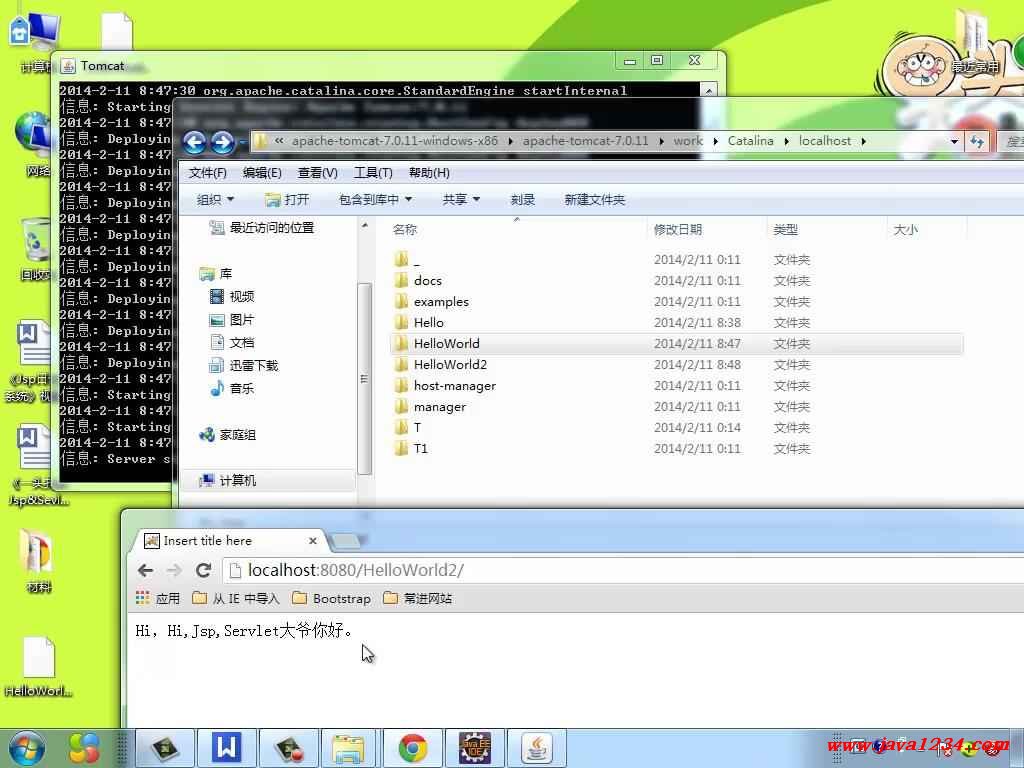Click the Explorer back navigation arrow
Image resolution: width=1024 pixels, height=768 pixels.
coord(195,142)
